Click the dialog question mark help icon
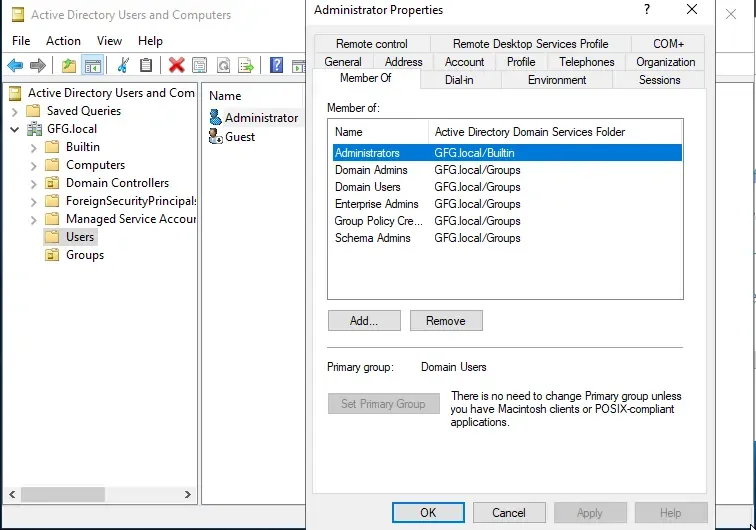Viewport: 756px width, 530px height. pyautogui.click(x=647, y=10)
